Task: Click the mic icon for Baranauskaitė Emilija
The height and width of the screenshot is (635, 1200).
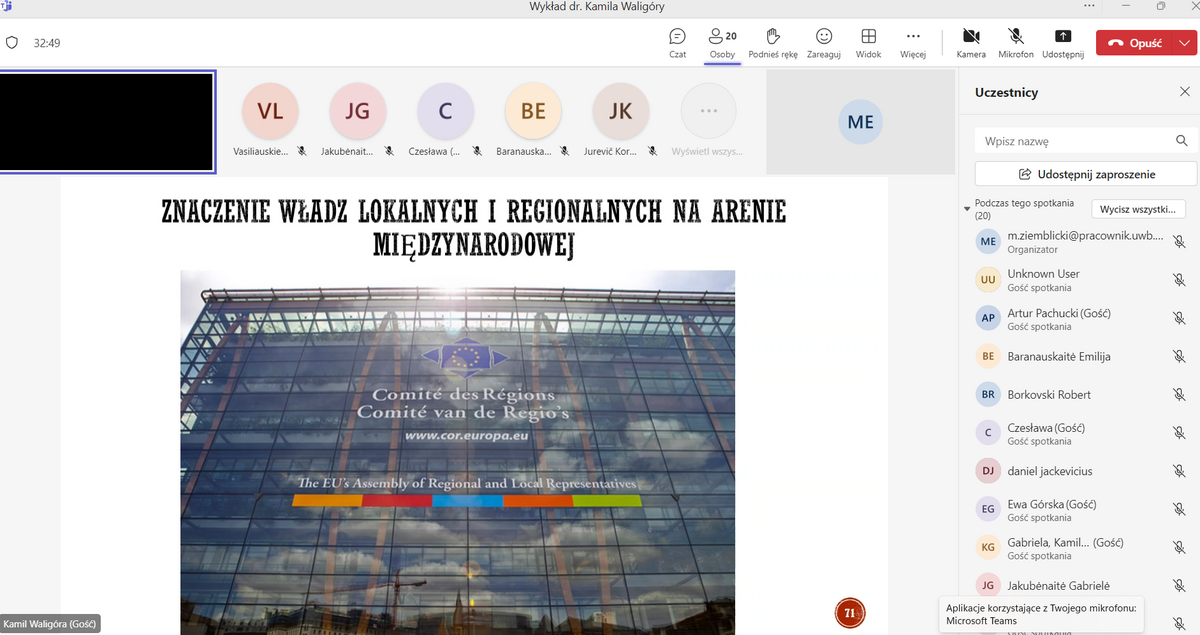Action: 1179,356
